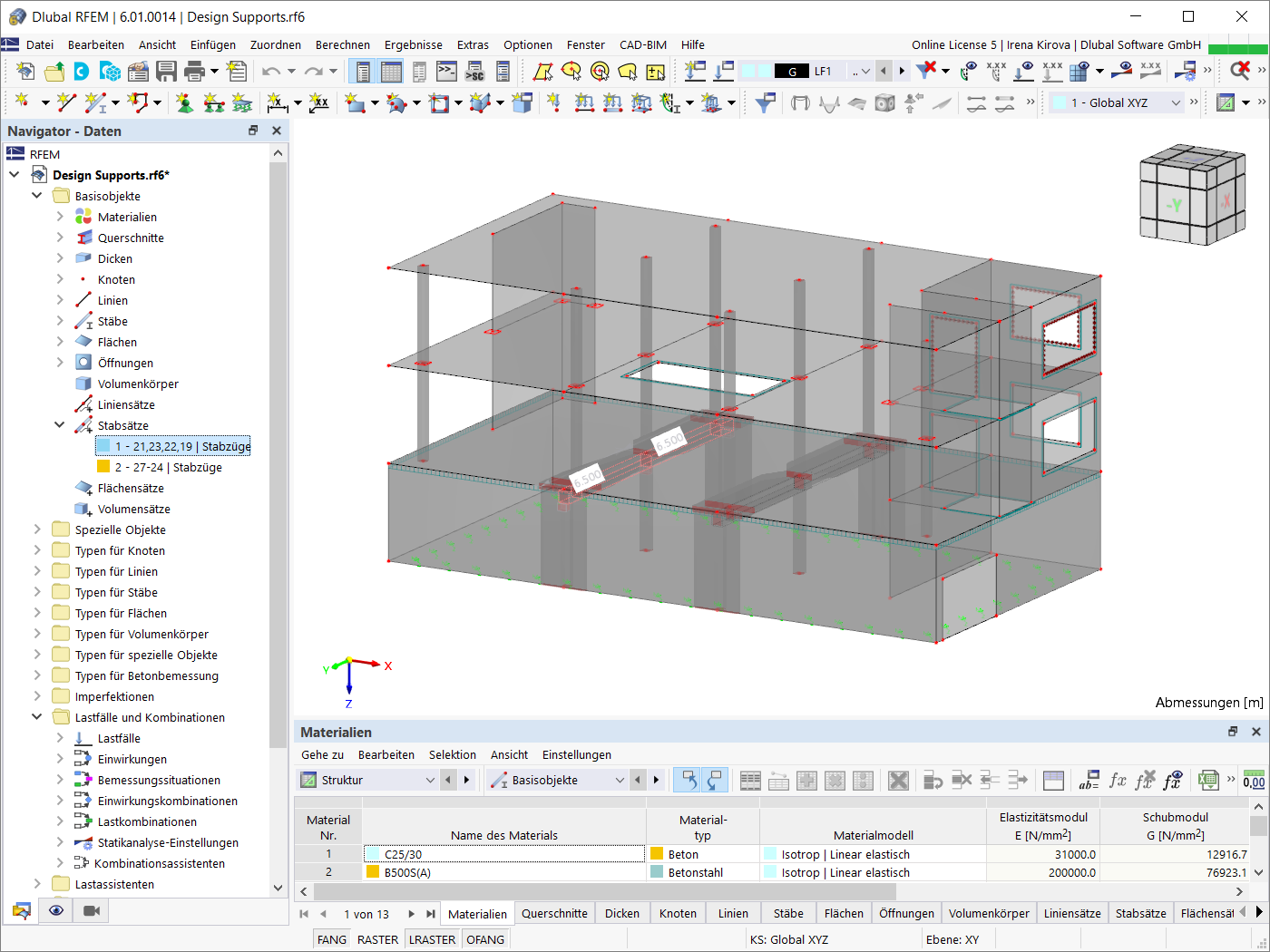Click the new model icon in toolbar
The width and height of the screenshot is (1270, 952).
pyautogui.click(x=25, y=71)
